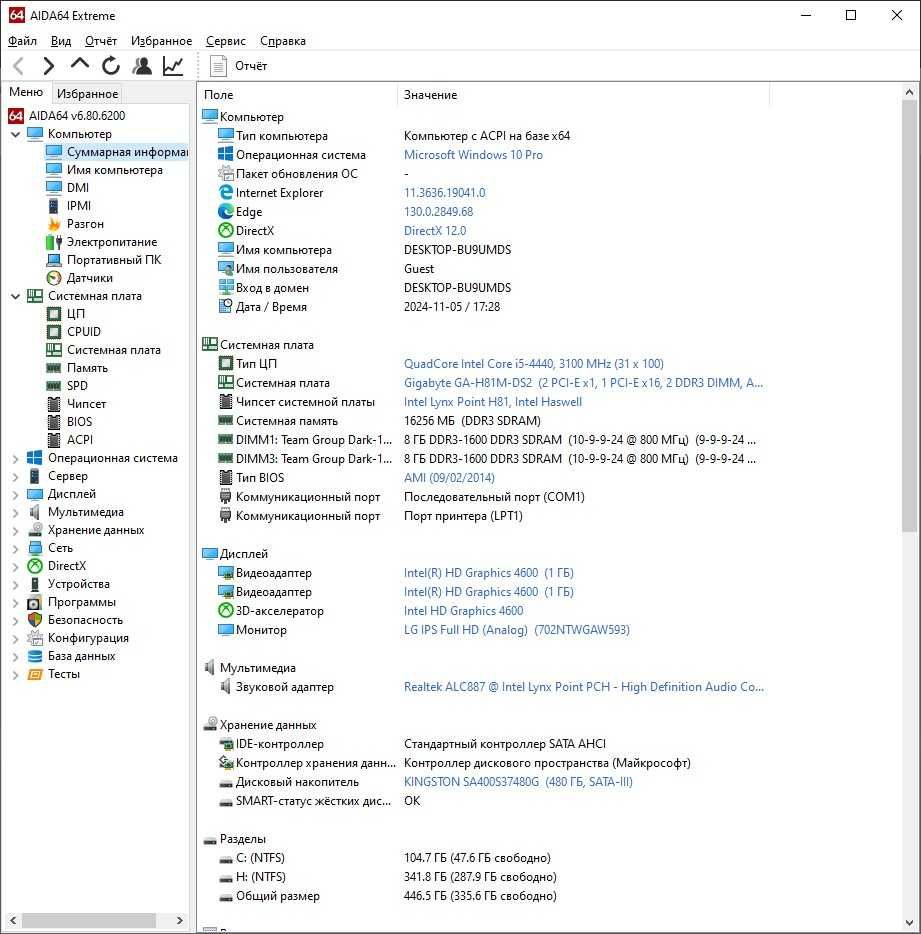Image resolution: width=921 pixels, height=934 pixels.
Task: Go back with the left arrow toolbar button
Action: [x=18, y=66]
